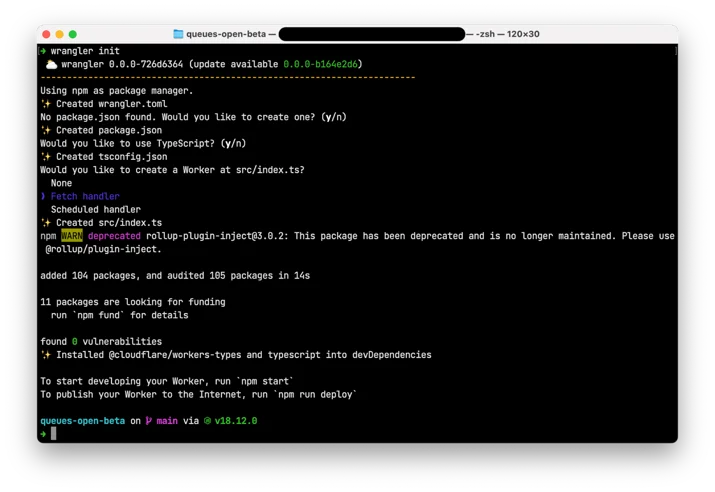
Task: Click the folder icon in the title bar
Action: [x=178, y=34]
